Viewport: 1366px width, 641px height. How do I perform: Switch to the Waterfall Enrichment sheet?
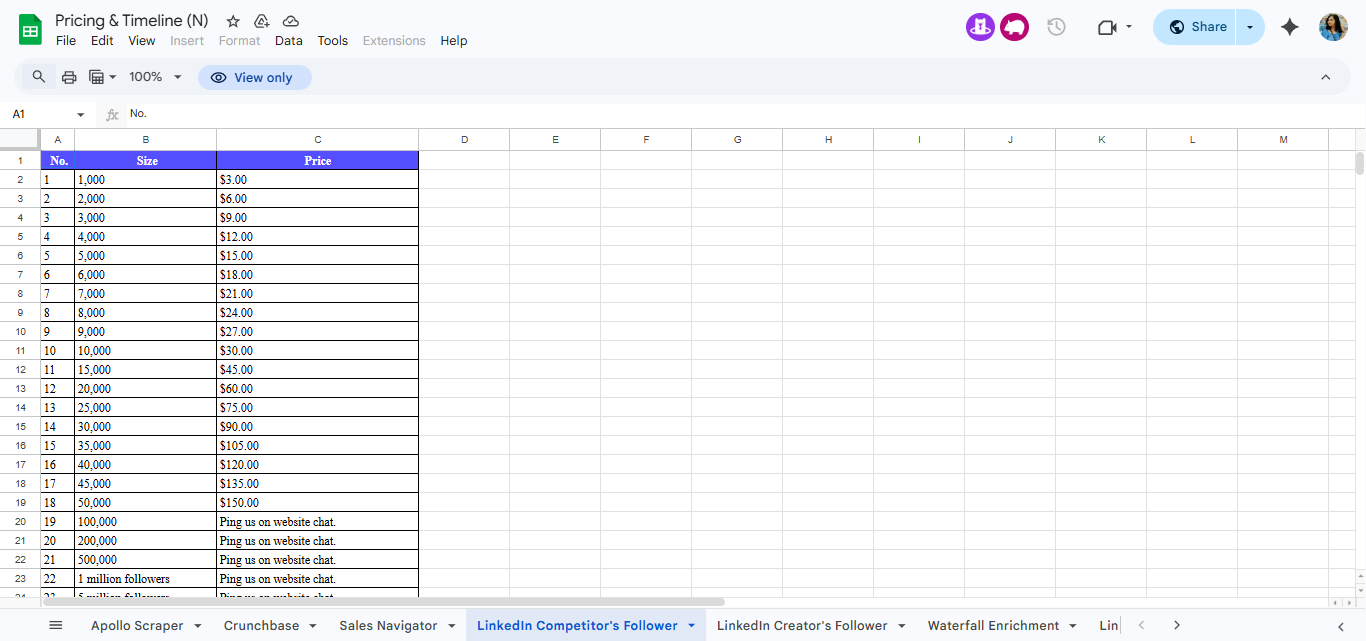(993, 626)
